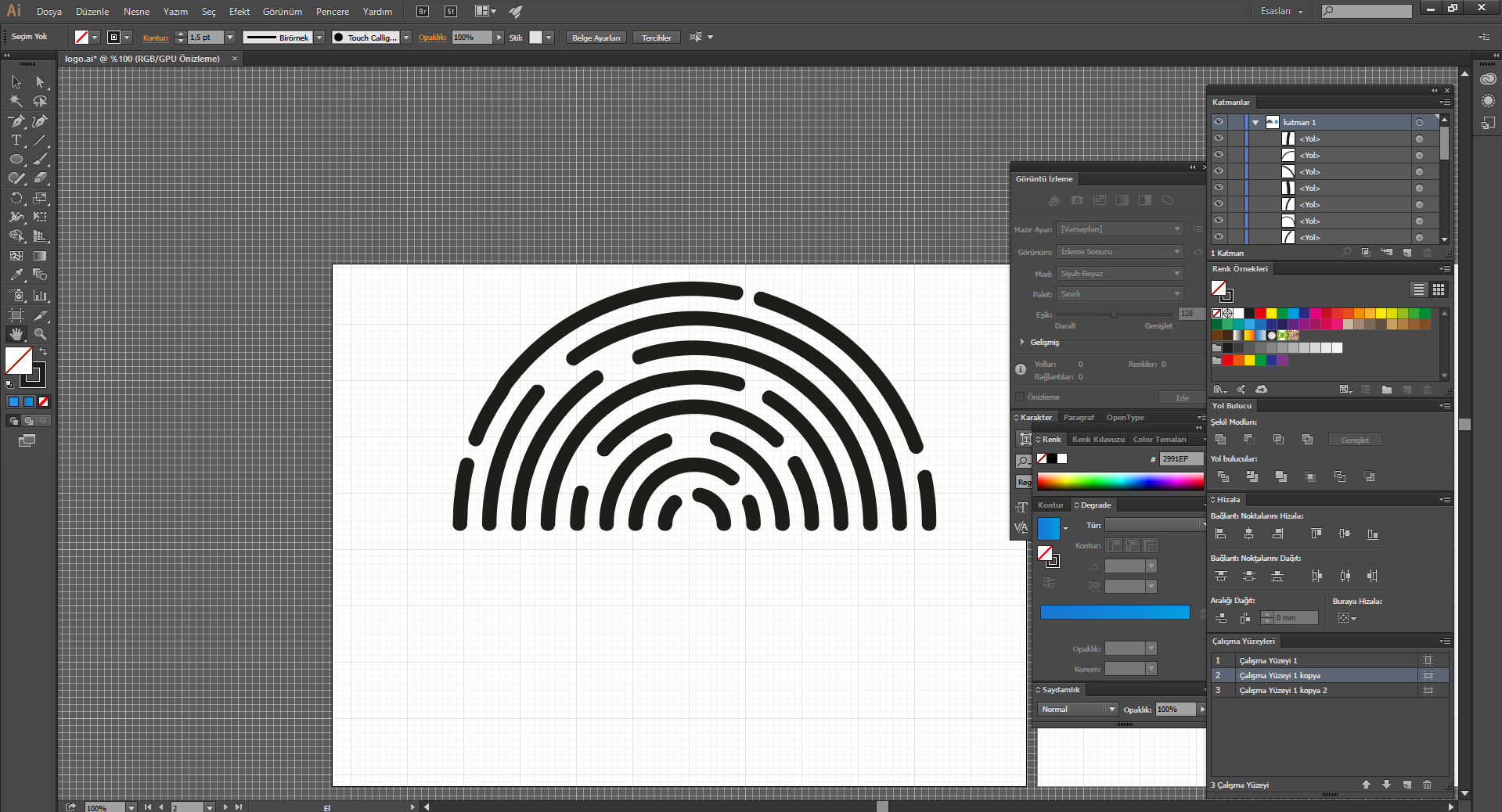Select the Zoom tool
Image resolution: width=1502 pixels, height=812 pixels.
point(40,333)
